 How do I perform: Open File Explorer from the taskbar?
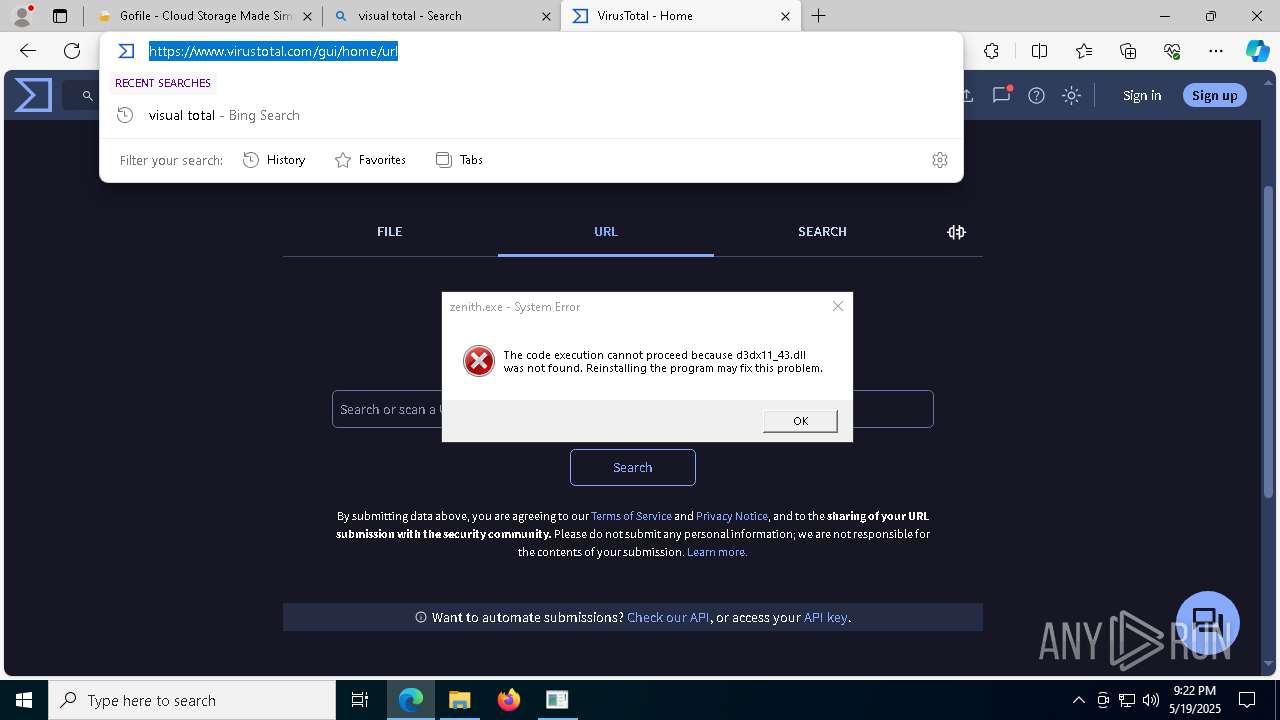(x=460, y=700)
